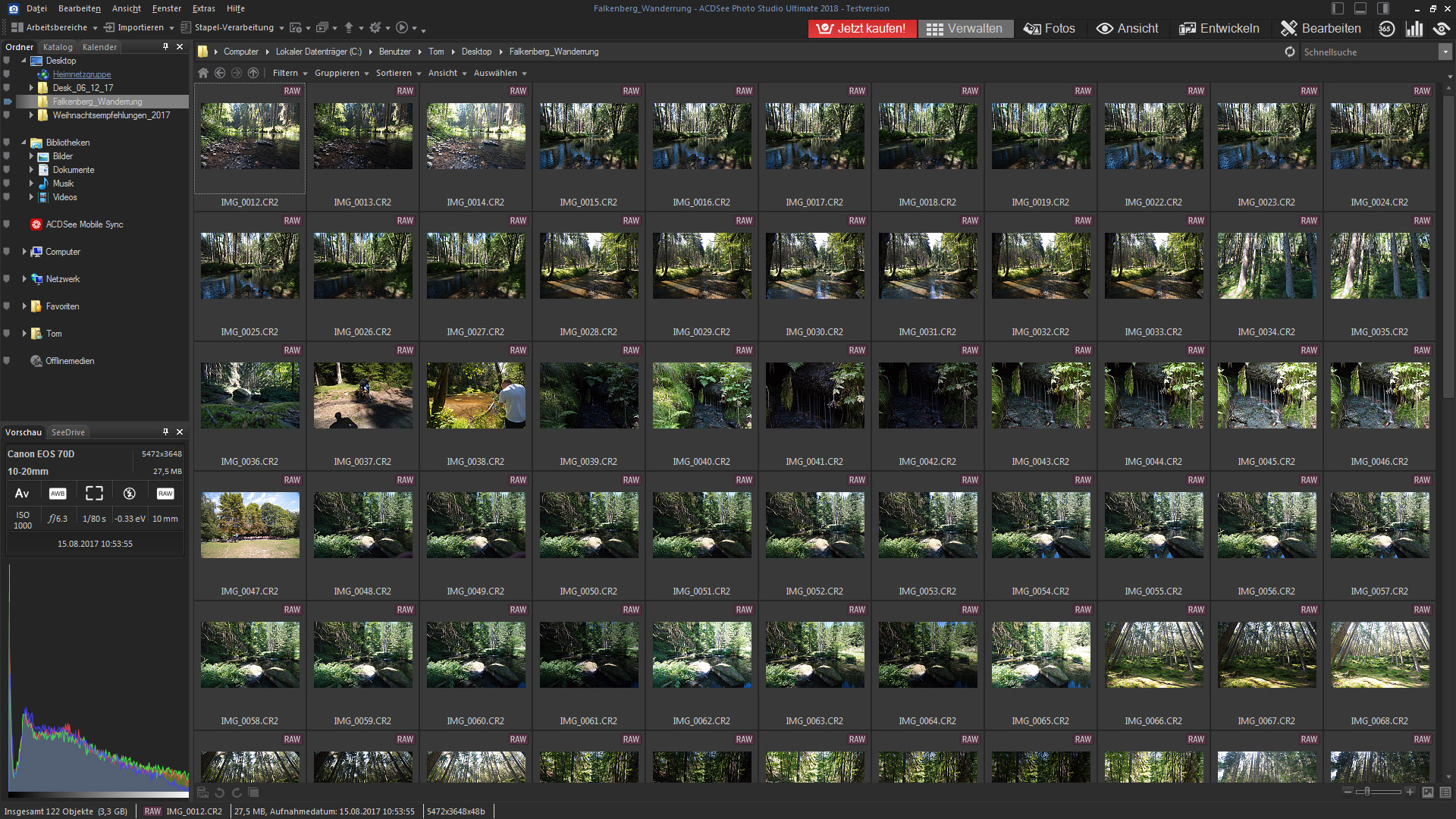The height and width of the screenshot is (819, 1456).
Task: Open the eye-shaped mode icon
Action: 1441,29
